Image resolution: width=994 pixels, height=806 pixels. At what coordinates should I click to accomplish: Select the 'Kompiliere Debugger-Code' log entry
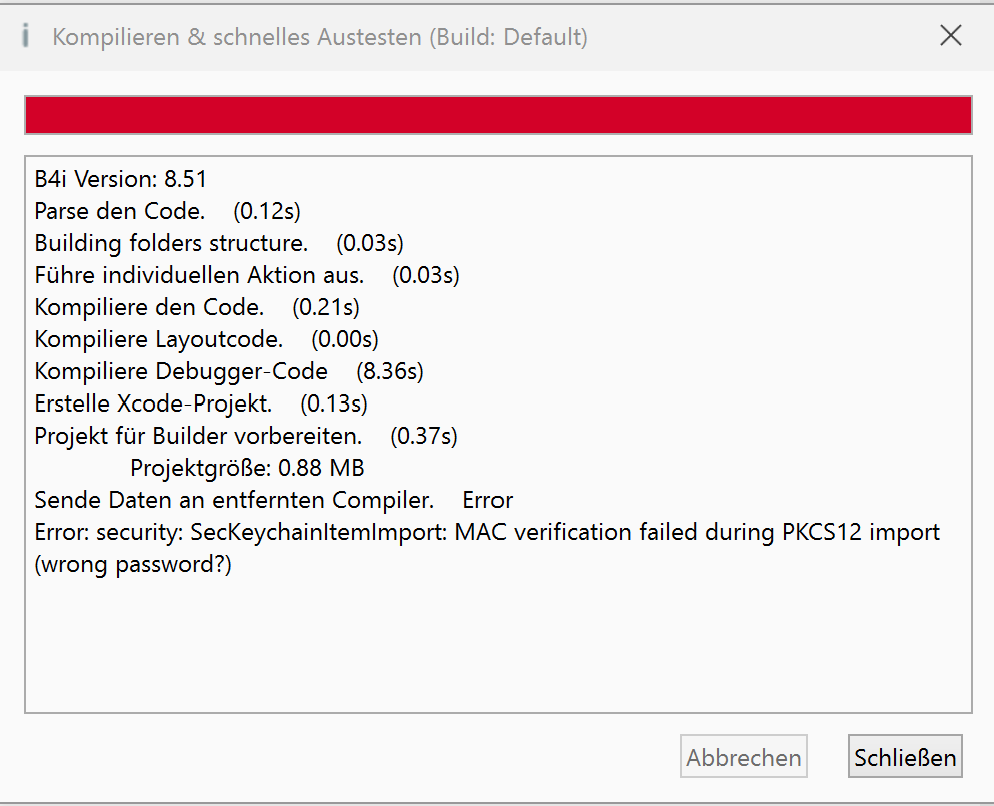(x=181, y=371)
